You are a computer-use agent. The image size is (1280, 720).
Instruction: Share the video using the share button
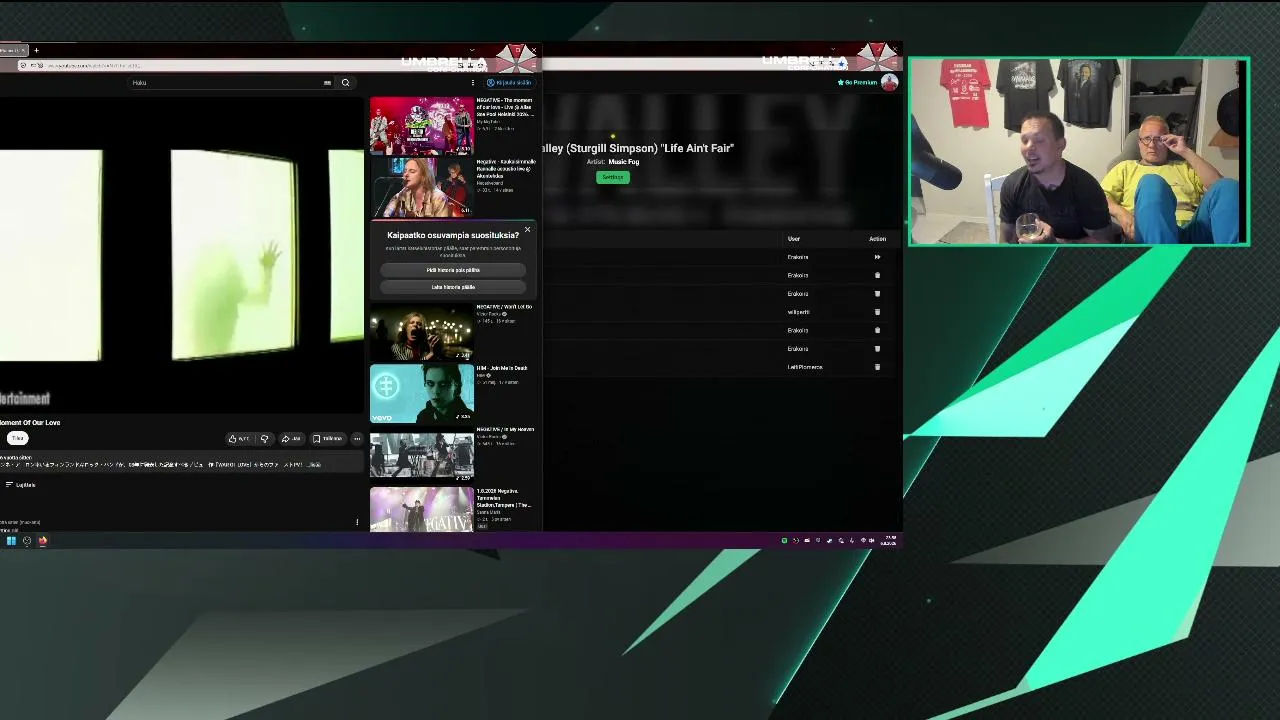[x=291, y=438]
